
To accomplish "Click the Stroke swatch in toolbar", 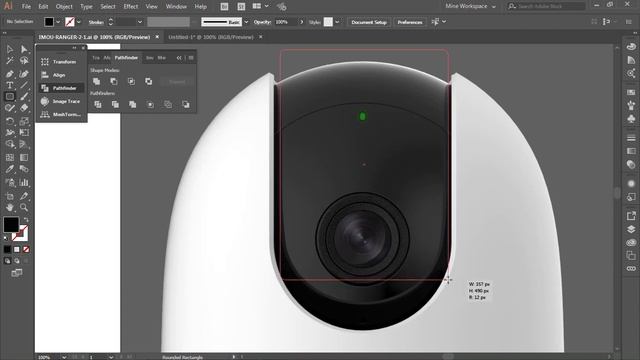I will [x=20, y=233].
